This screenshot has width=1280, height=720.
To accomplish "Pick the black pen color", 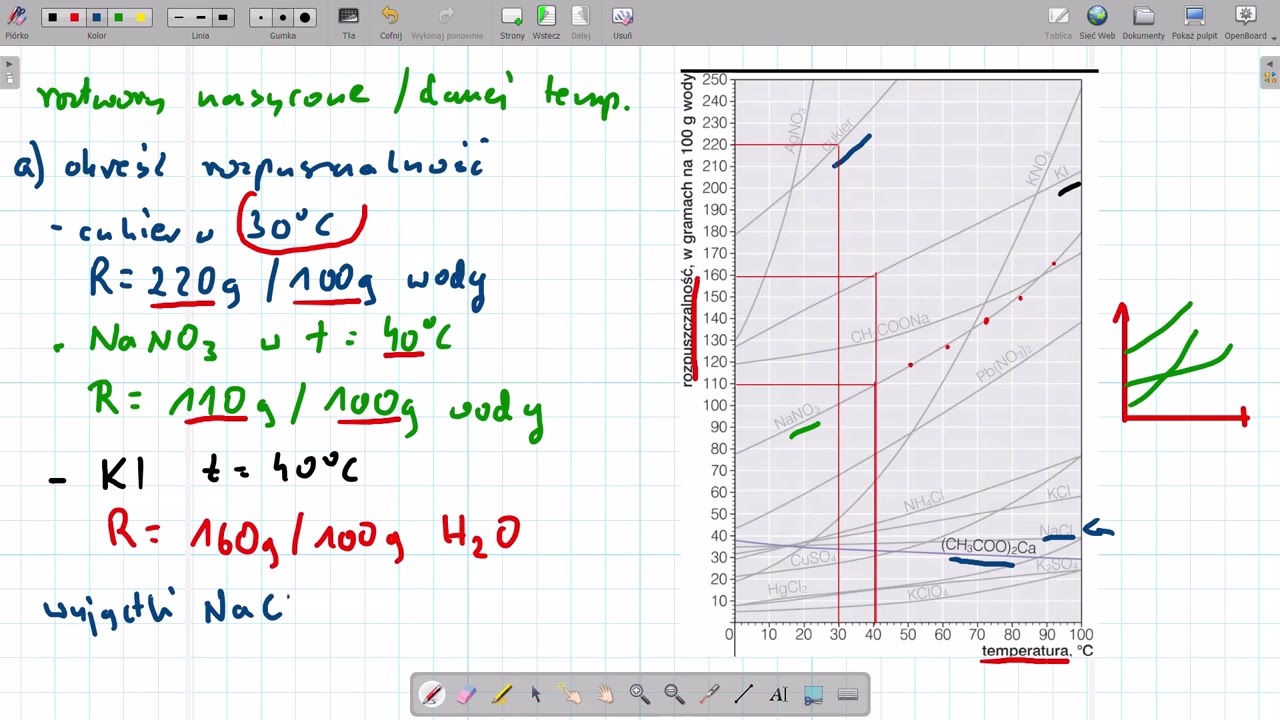I will point(52,18).
